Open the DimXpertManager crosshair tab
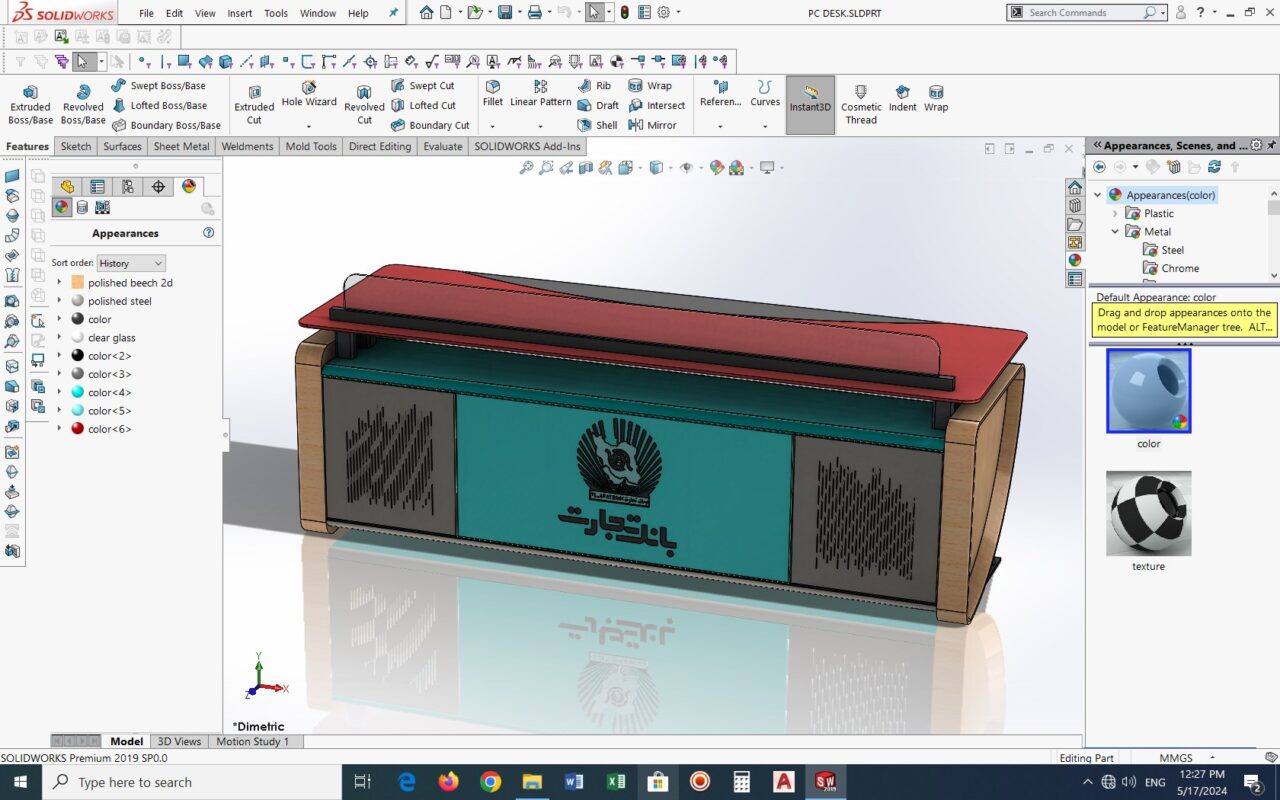1280x800 pixels. click(x=158, y=186)
